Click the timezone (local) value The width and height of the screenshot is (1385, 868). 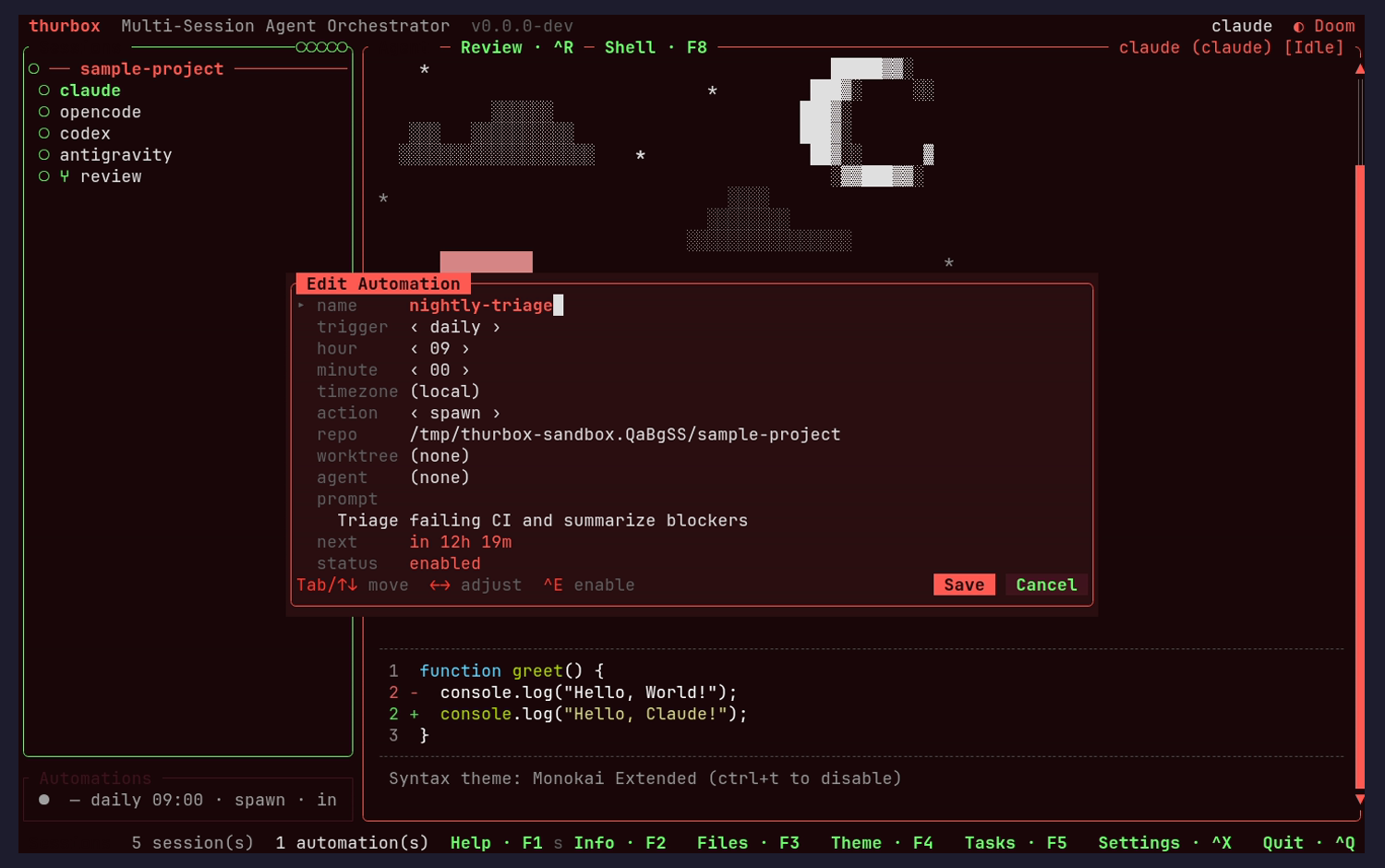(x=445, y=392)
